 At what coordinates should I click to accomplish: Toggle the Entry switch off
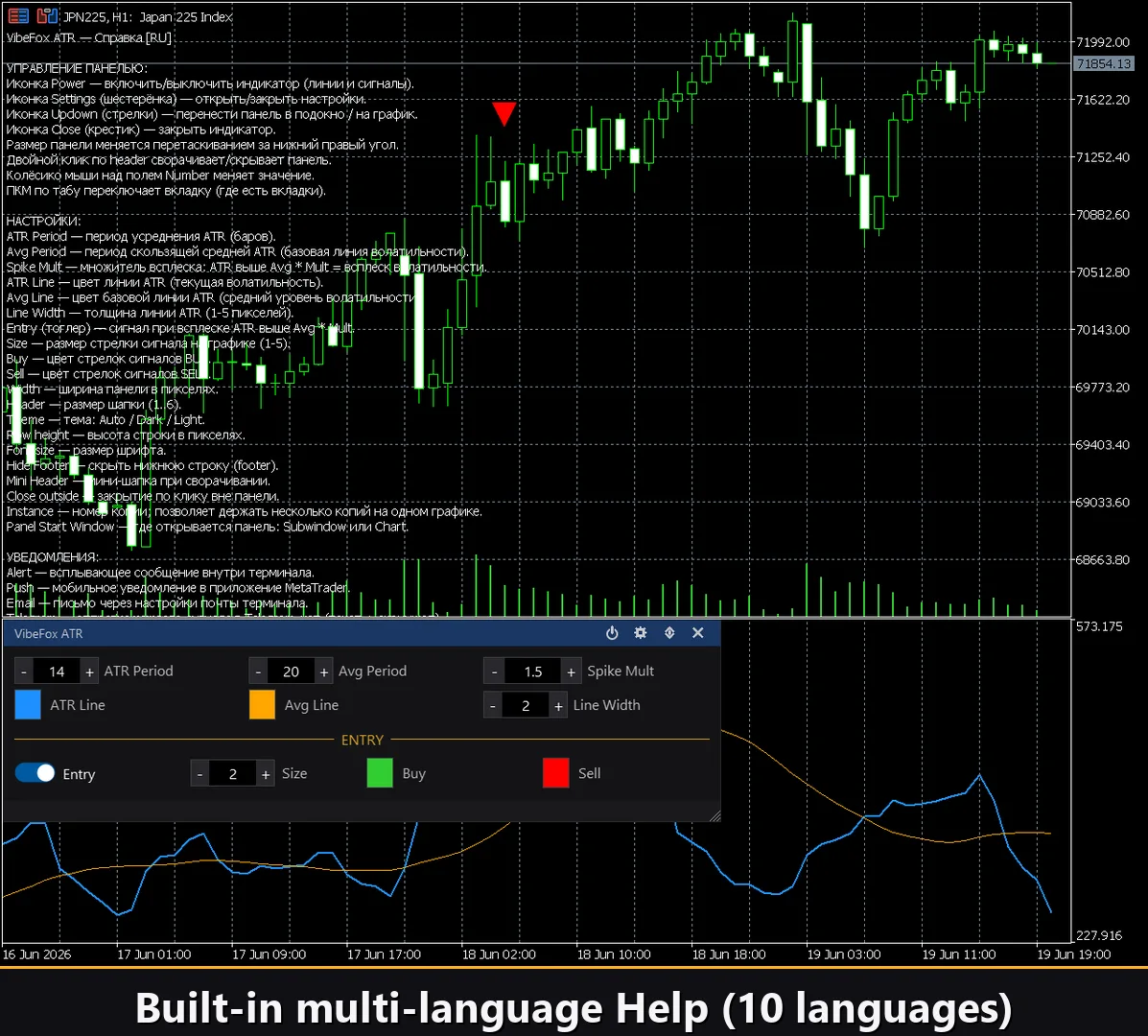click(x=35, y=773)
